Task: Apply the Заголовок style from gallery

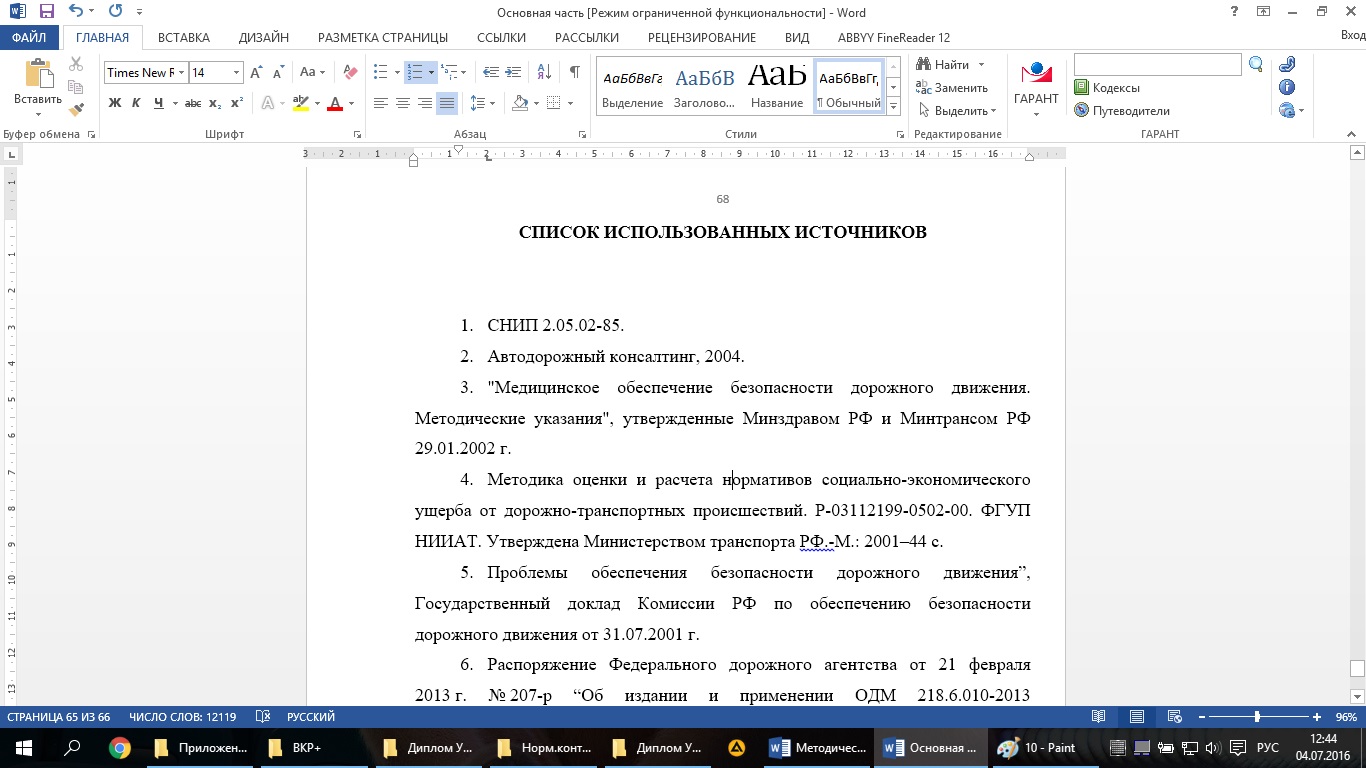Action: 705,85
